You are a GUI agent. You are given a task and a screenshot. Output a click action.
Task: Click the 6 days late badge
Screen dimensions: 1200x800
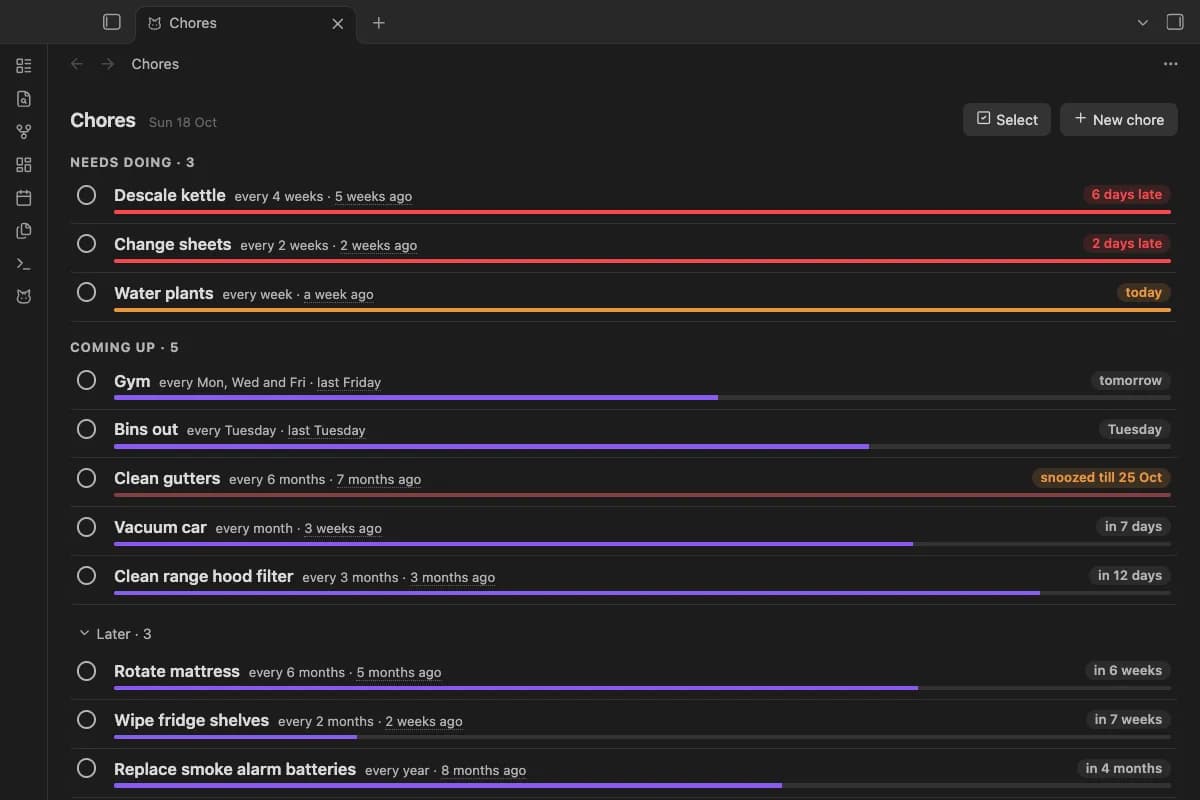click(x=1126, y=195)
